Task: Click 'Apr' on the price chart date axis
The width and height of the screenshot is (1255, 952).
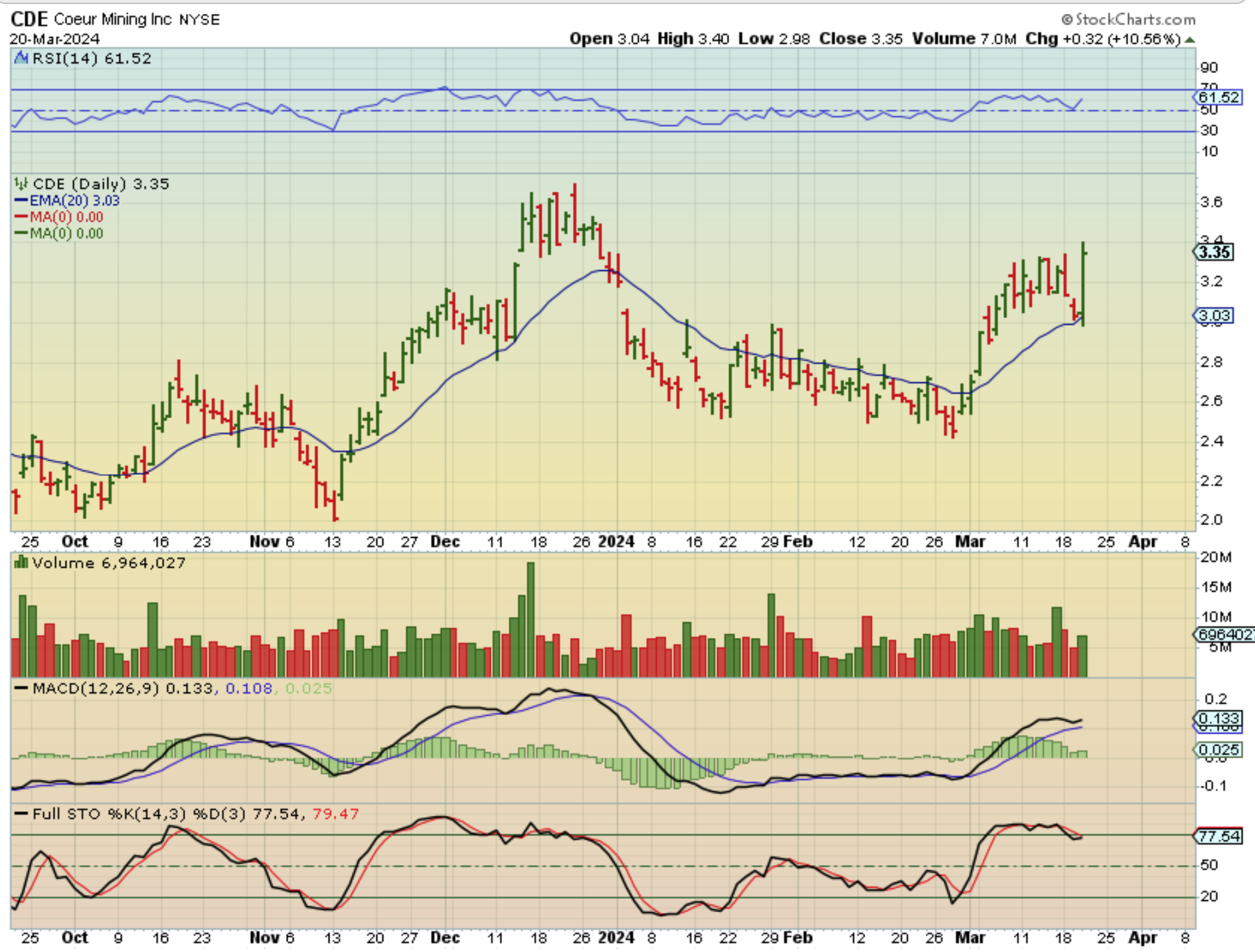Action: [1143, 542]
